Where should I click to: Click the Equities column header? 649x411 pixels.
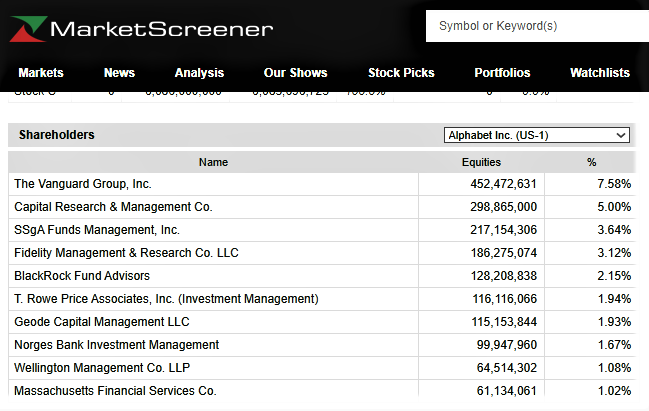(481, 162)
